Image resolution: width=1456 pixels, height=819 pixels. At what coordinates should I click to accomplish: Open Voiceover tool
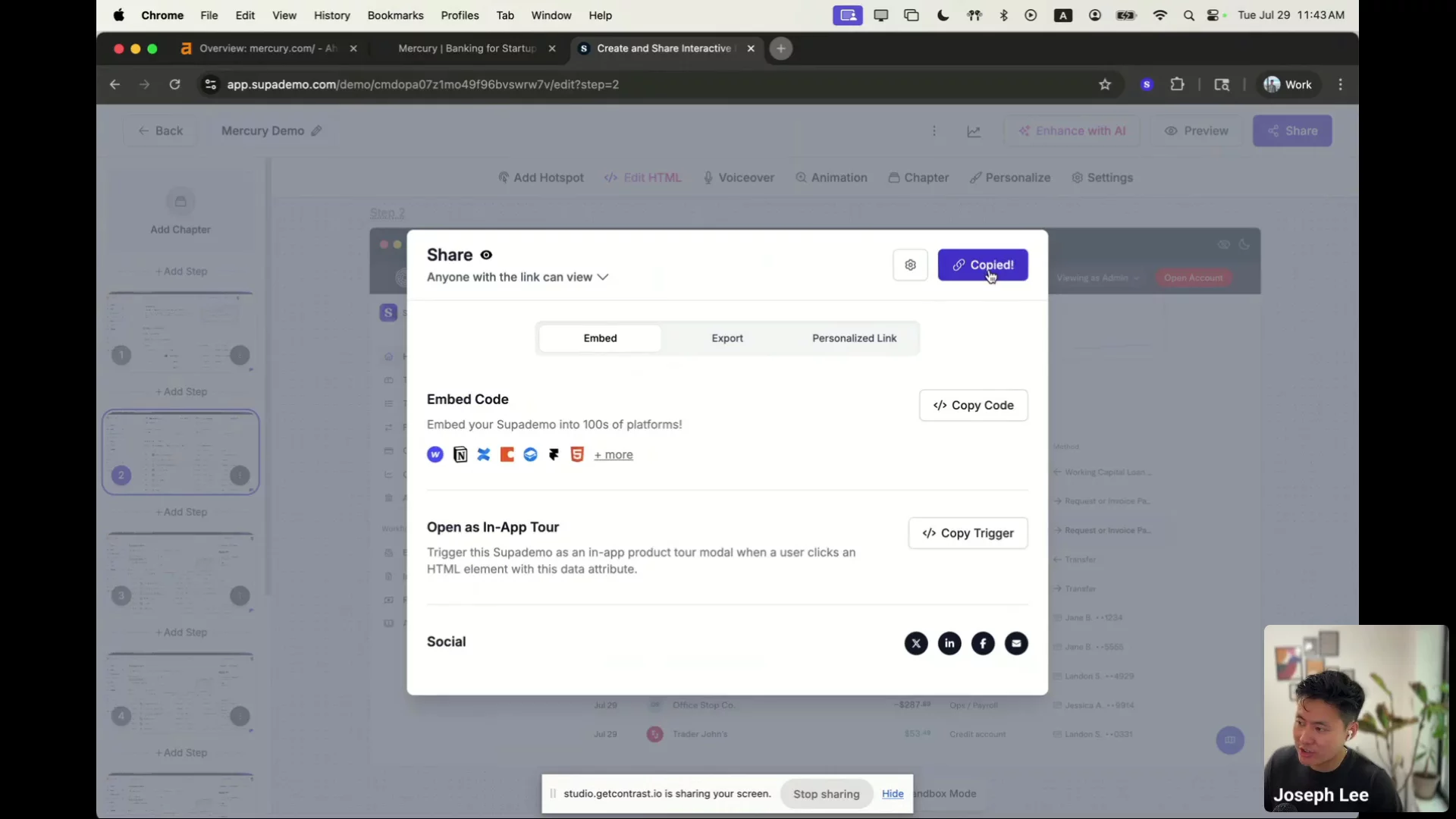pyautogui.click(x=739, y=177)
